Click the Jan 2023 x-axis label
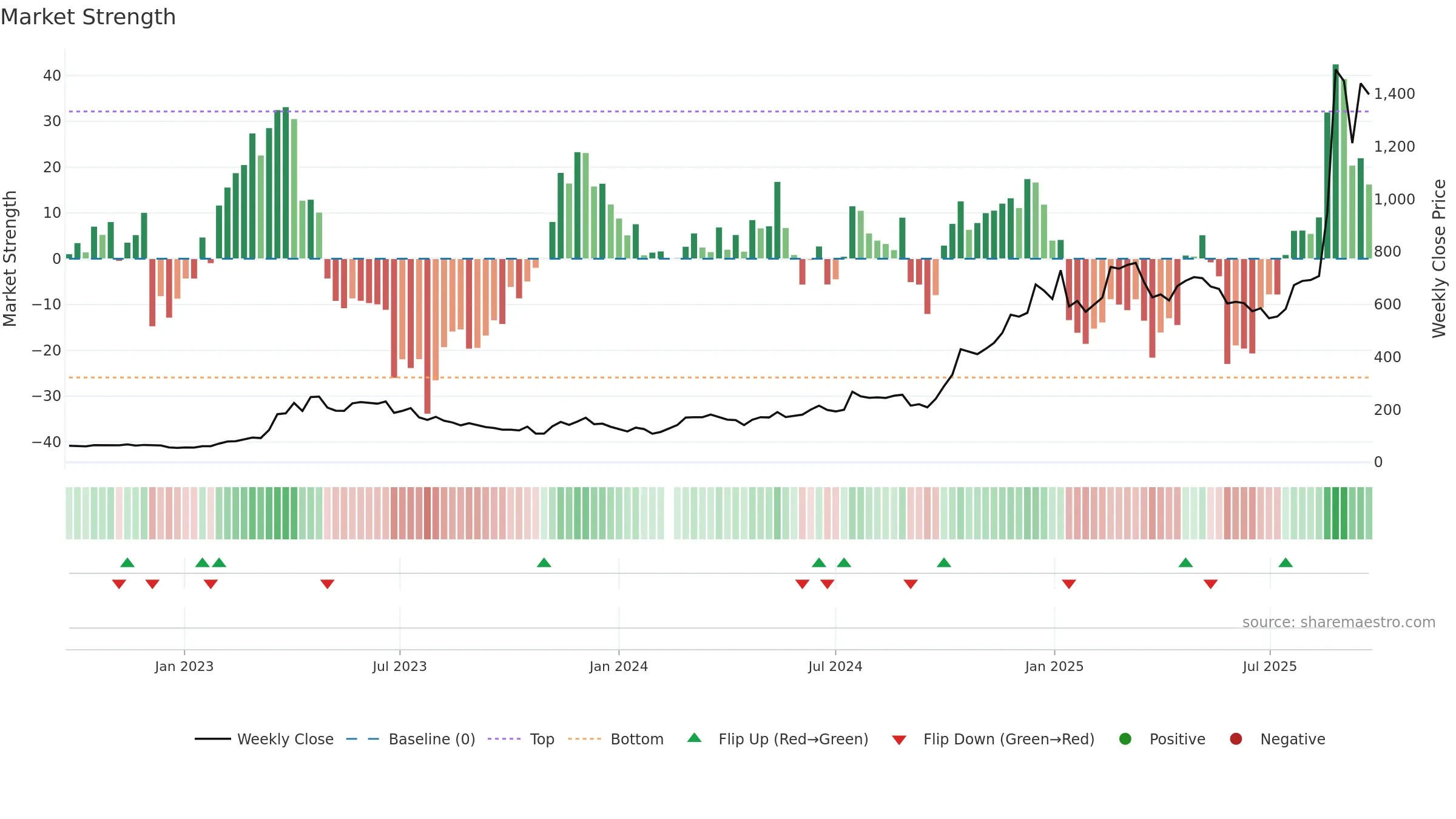Screen dimensions: 1456x819 184,666
